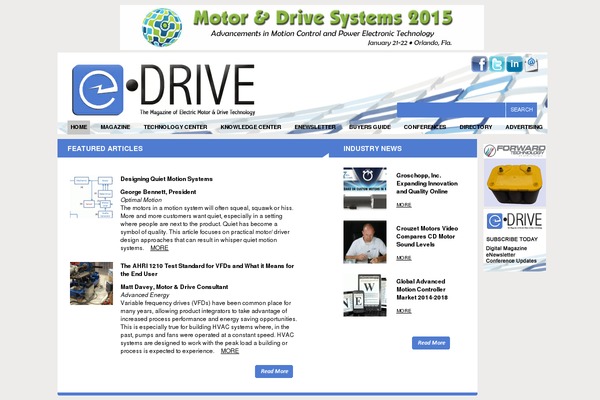The image size is (600, 400).
Task: Click SUBSCRIBE TODAY in sidebar
Action: (x=512, y=239)
